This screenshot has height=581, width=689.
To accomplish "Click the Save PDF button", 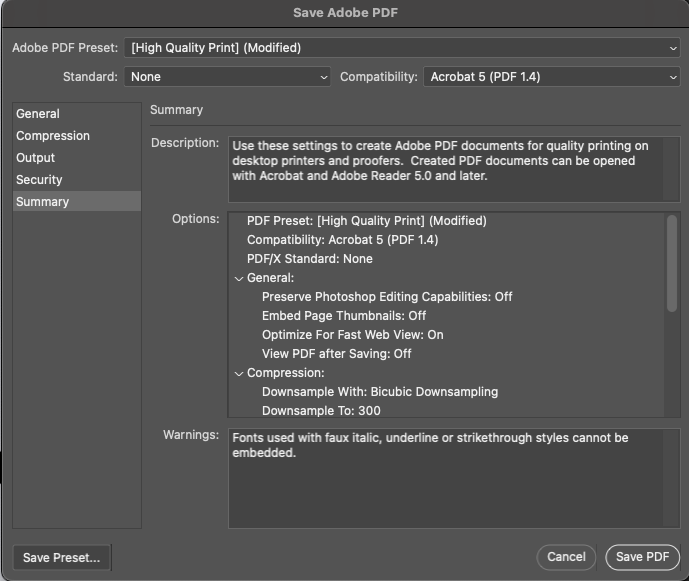I will coord(642,557).
